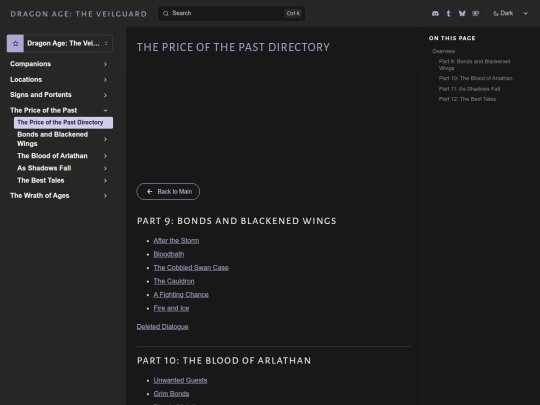This screenshot has height=405, width=540.
Task: Click the Part 9 section heading
Action: pos(237,221)
